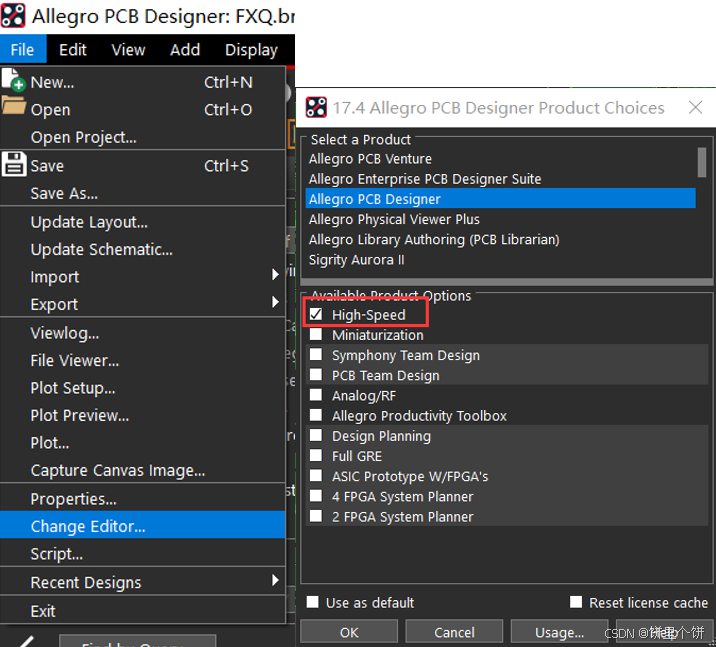Choose Open from File menu
Viewport: 716px width, 647px height.
tap(142, 110)
